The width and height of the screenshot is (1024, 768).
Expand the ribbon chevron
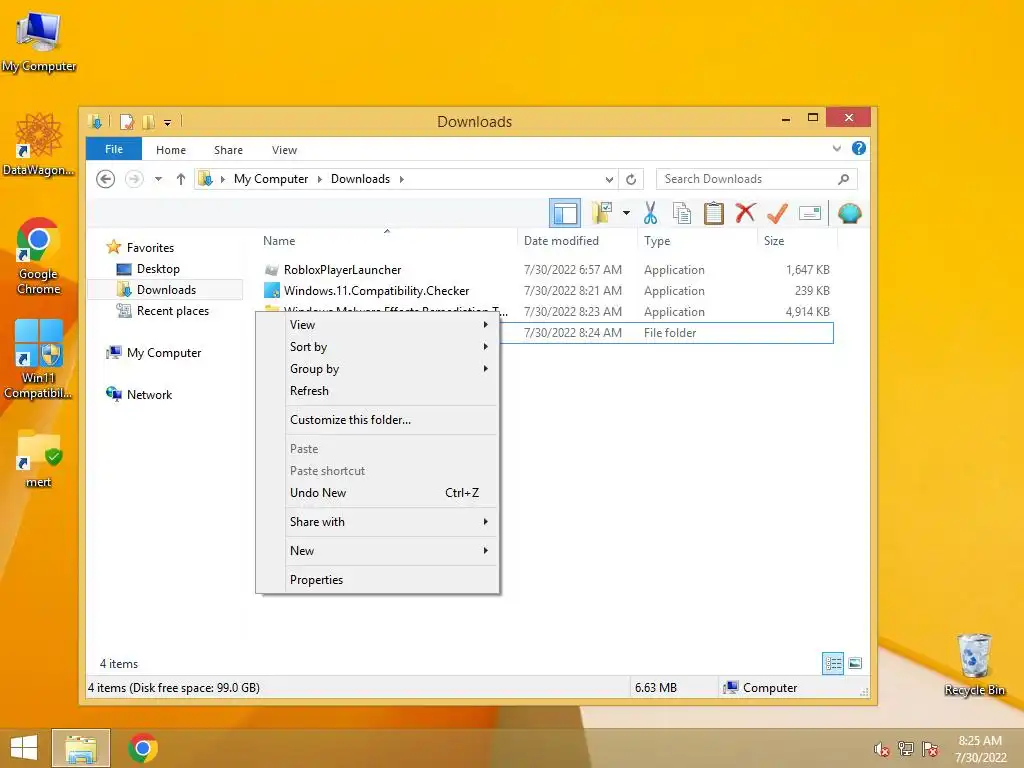click(x=837, y=148)
